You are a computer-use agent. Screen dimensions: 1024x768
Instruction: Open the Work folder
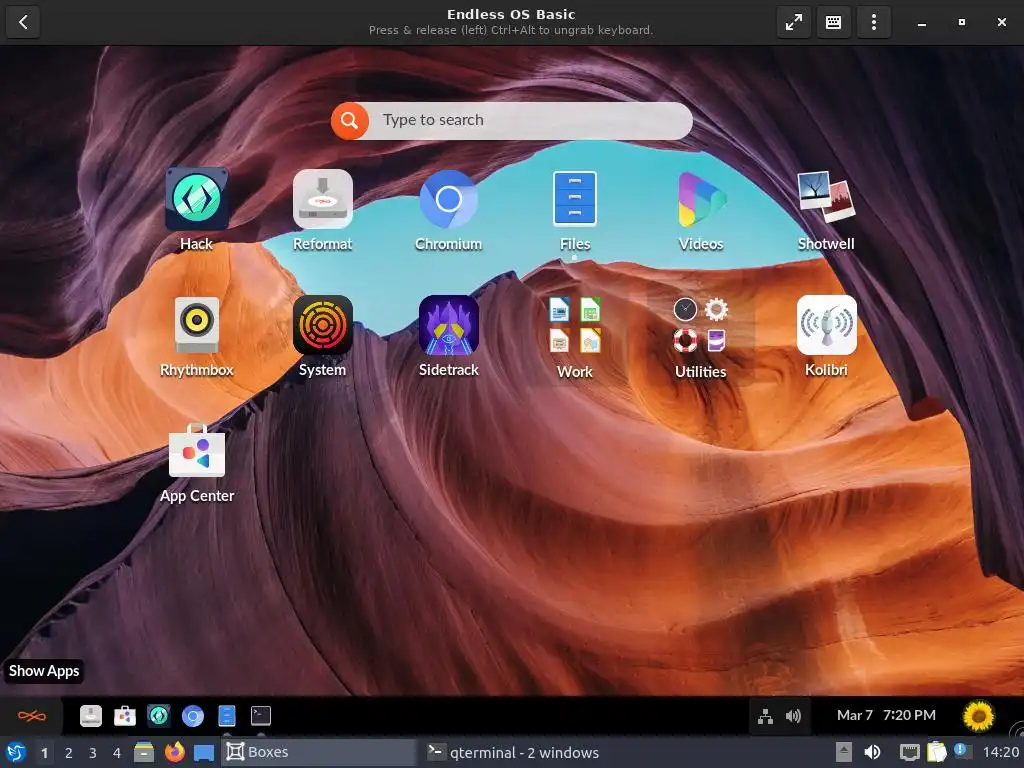pos(575,325)
